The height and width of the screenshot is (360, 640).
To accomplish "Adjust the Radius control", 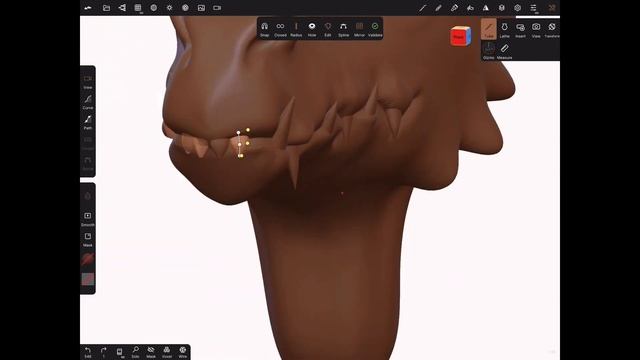I will [x=296, y=29].
